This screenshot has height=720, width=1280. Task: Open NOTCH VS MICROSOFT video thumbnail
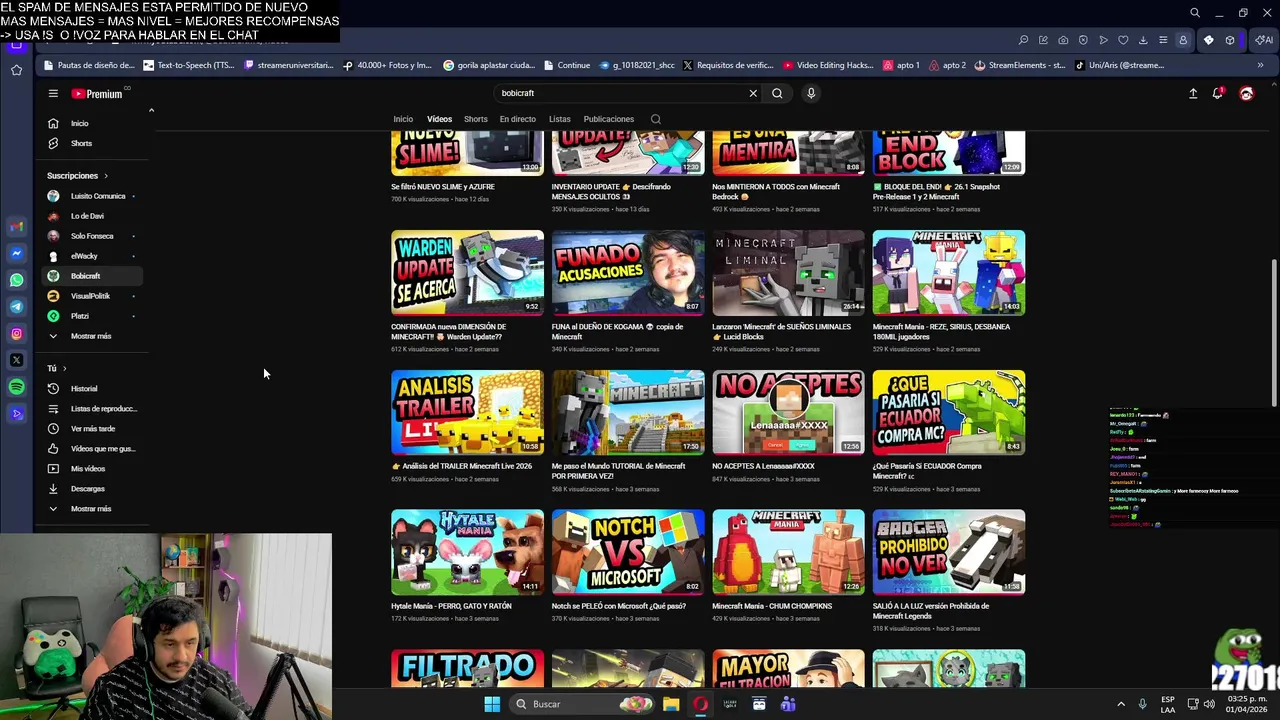pyautogui.click(x=628, y=552)
